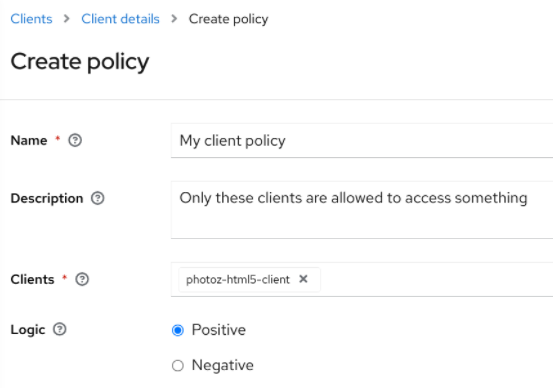The width and height of the screenshot is (553, 388).
Task: Select the Positive logic radio button
Action: 178,331
